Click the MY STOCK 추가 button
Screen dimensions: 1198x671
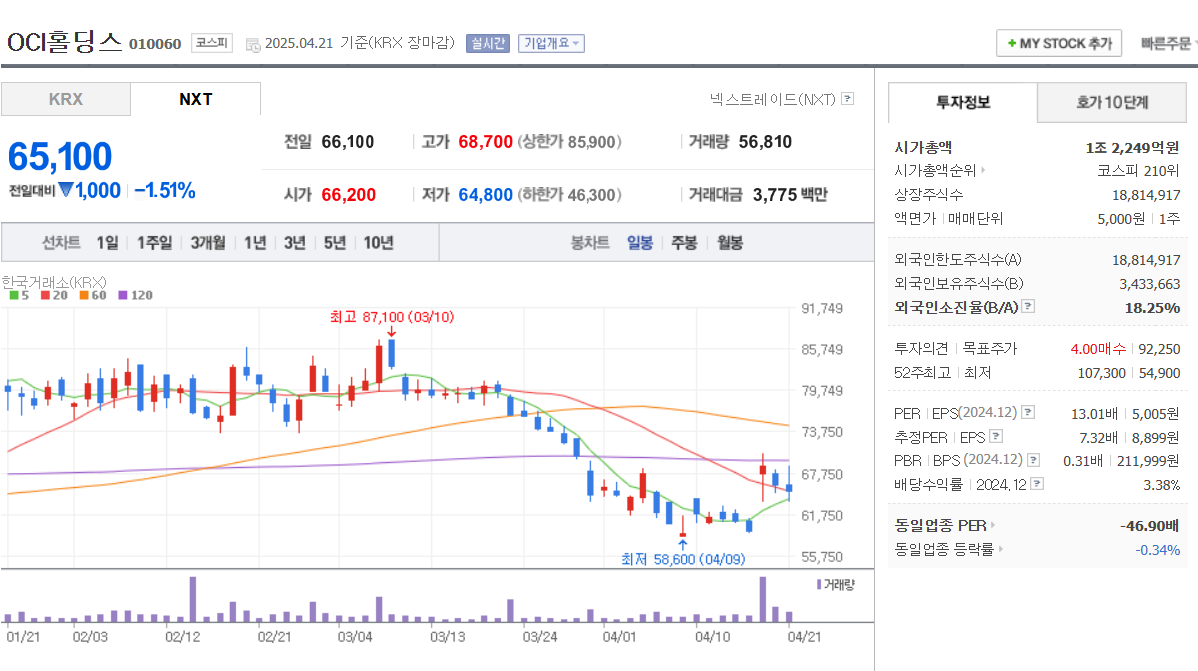1058,42
